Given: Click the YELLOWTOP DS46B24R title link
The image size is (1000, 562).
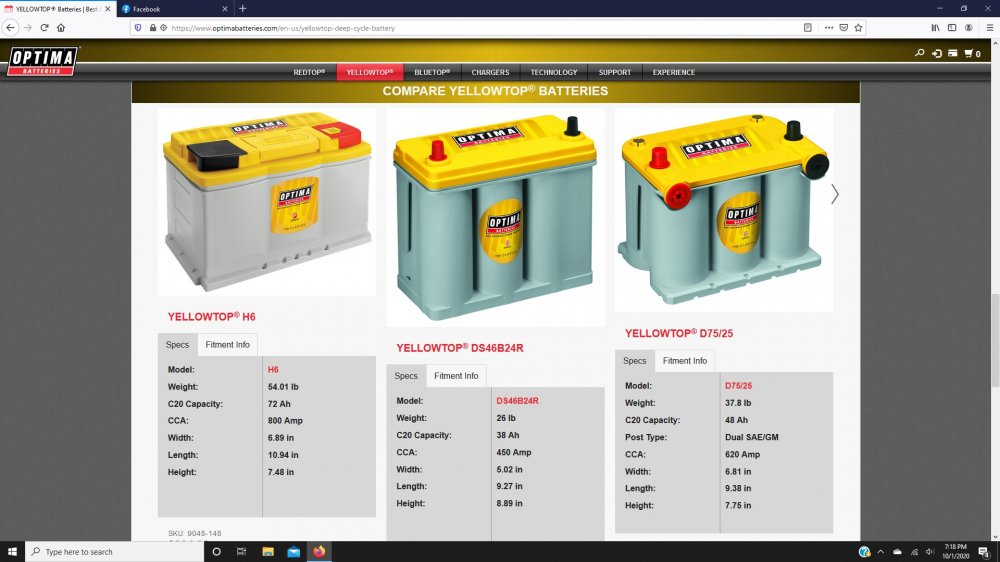Looking at the screenshot, I should click(459, 348).
